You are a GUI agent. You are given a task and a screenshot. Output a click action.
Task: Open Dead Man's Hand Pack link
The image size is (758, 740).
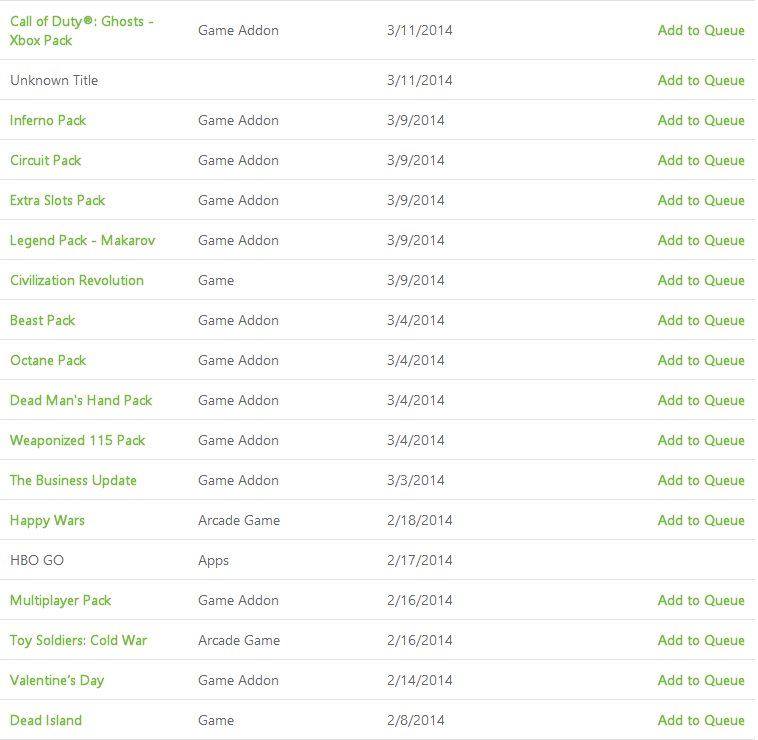pyautogui.click(x=81, y=401)
